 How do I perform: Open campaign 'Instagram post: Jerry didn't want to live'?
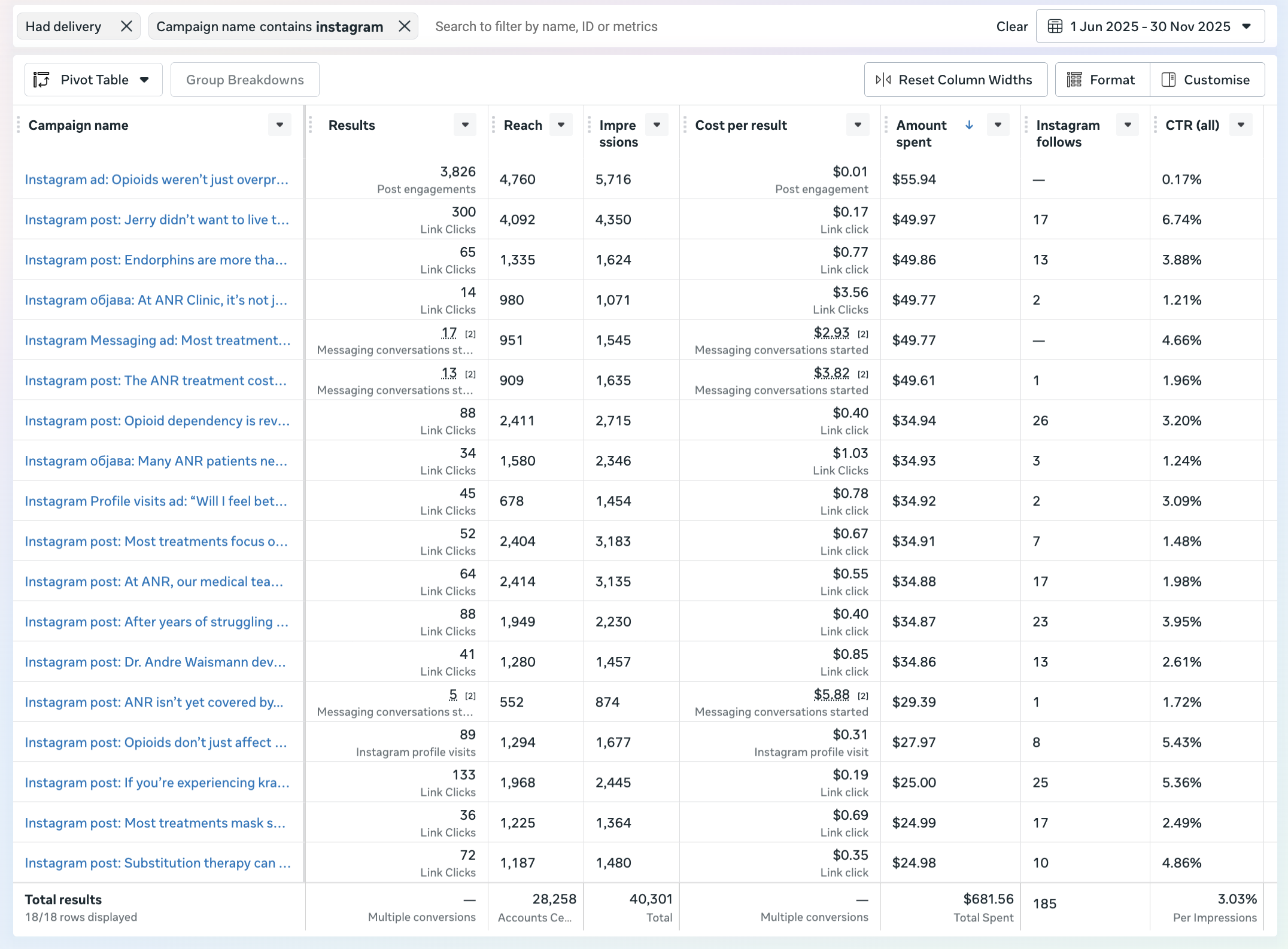[x=157, y=220]
